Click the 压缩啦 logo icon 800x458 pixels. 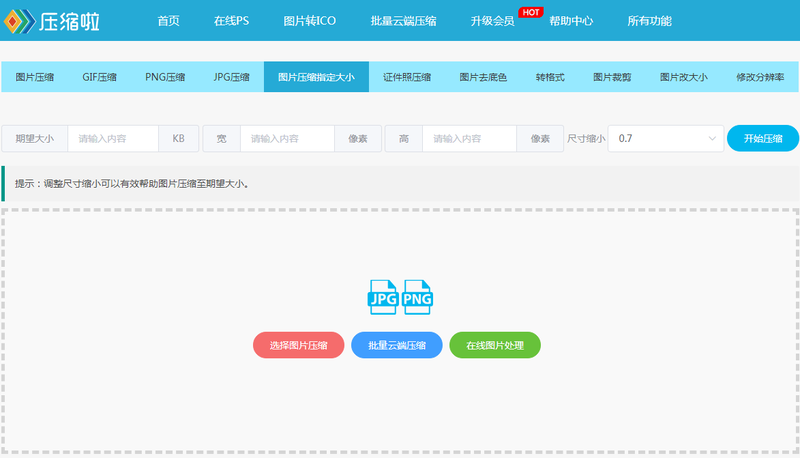pos(19,21)
